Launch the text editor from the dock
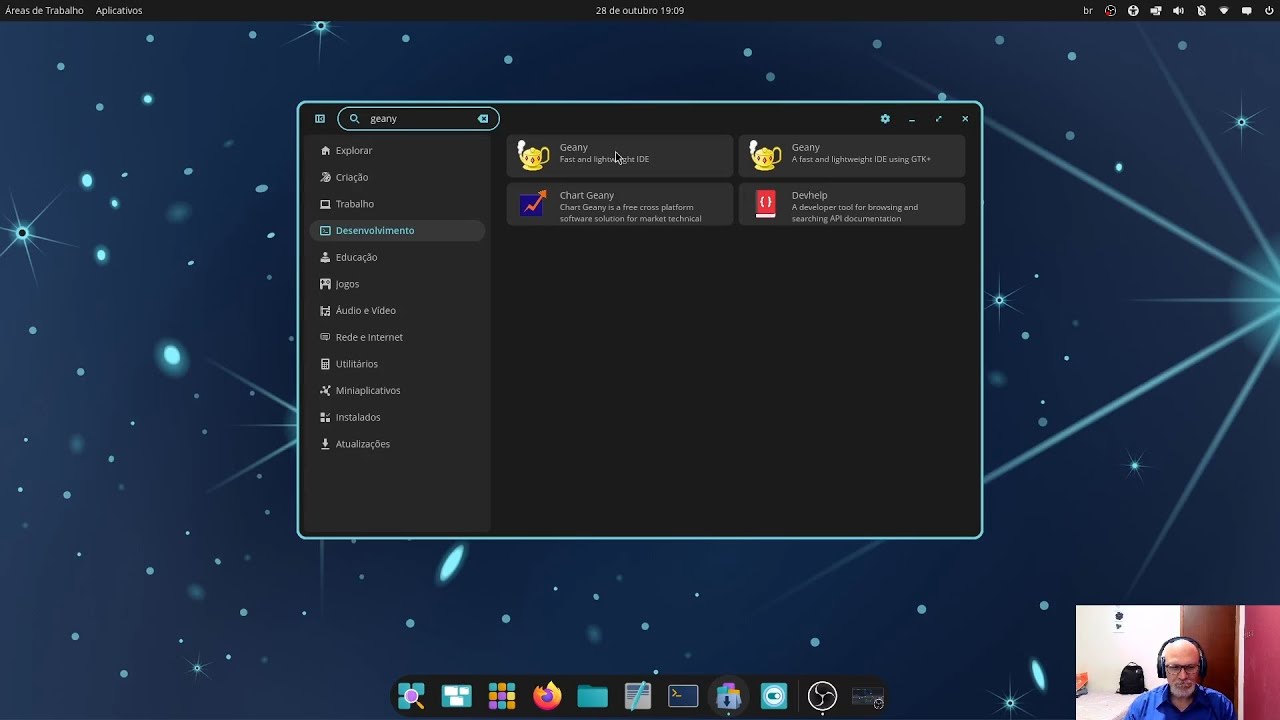Image resolution: width=1280 pixels, height=720 pixels. tap(637, 696)
